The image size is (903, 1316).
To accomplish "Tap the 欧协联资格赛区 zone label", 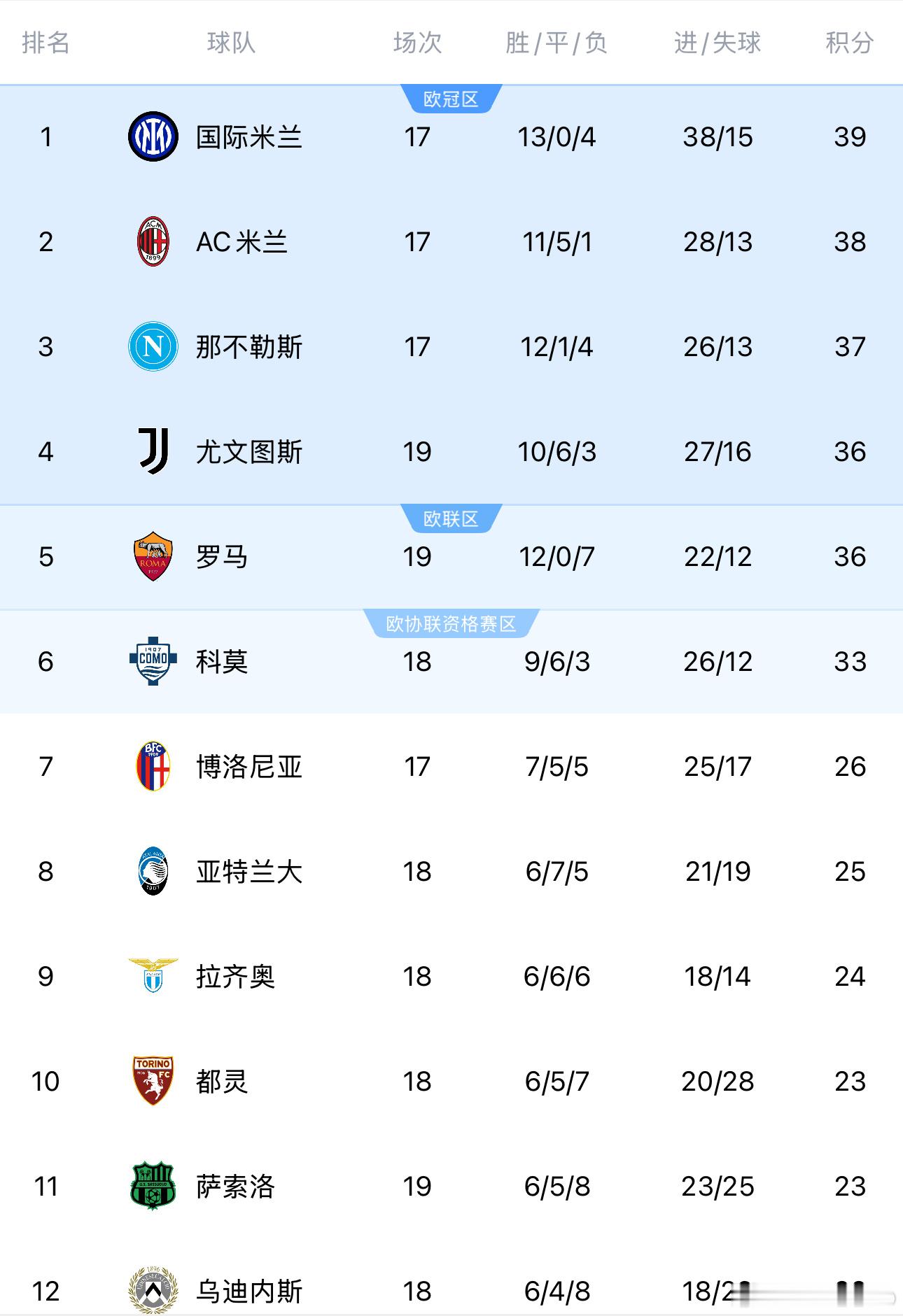I will coord(451,624).
